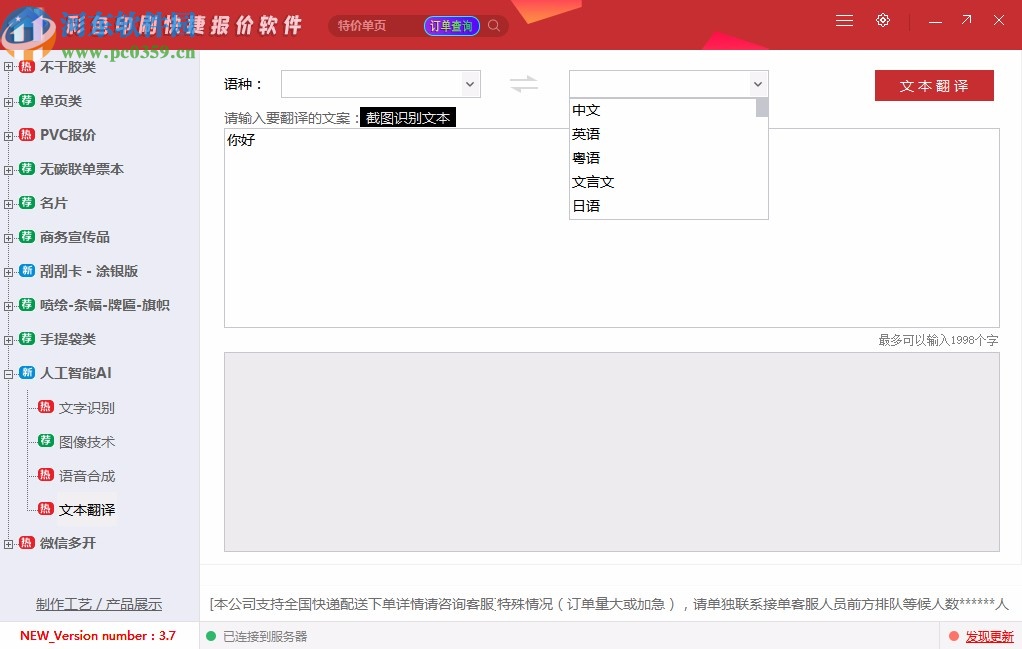Click the 发现更新 update link
Screen dimensions: 1022x649
tap(991, 636)
